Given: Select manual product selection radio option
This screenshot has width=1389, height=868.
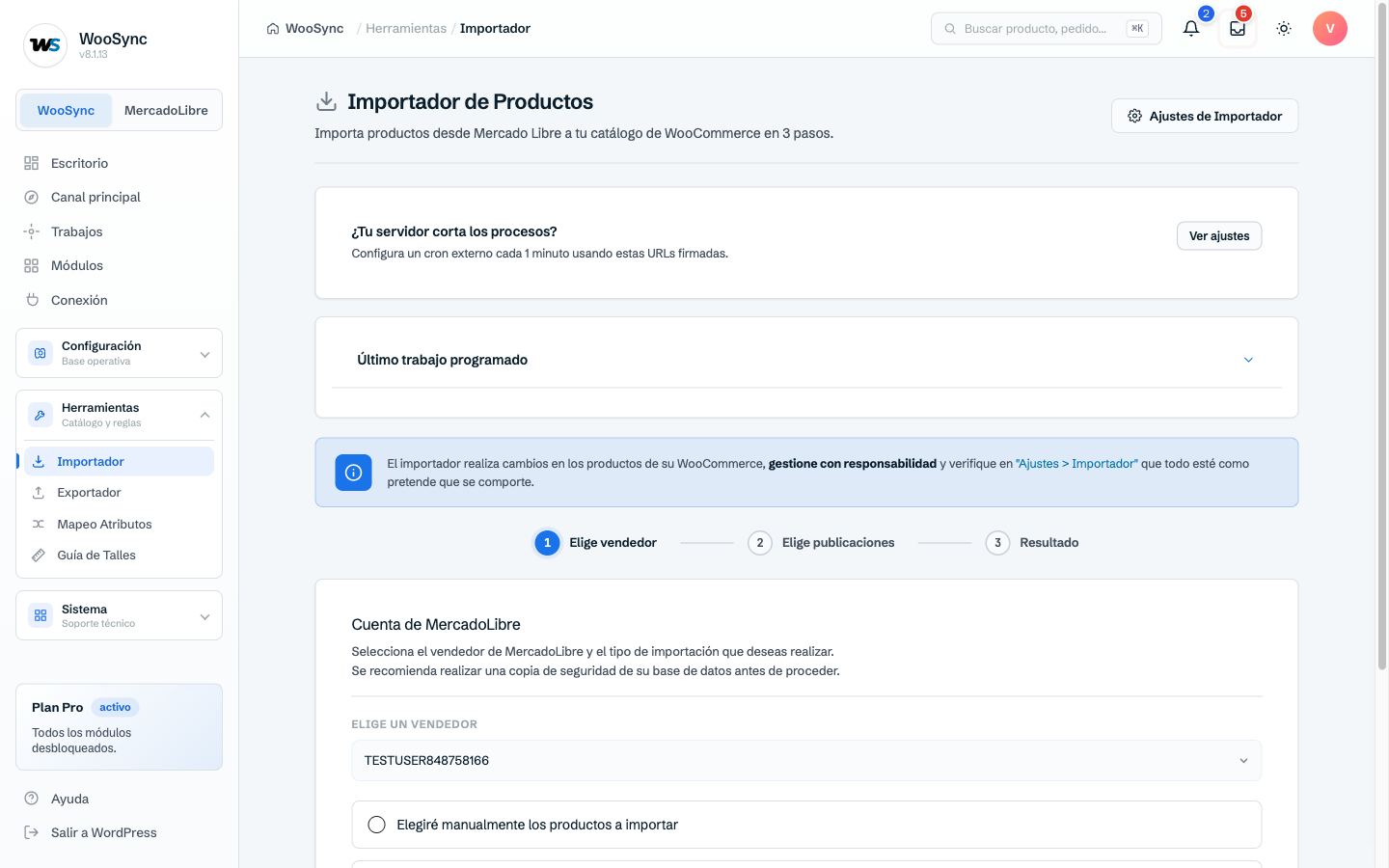Looking at the screenshot, I should point(377,825).
